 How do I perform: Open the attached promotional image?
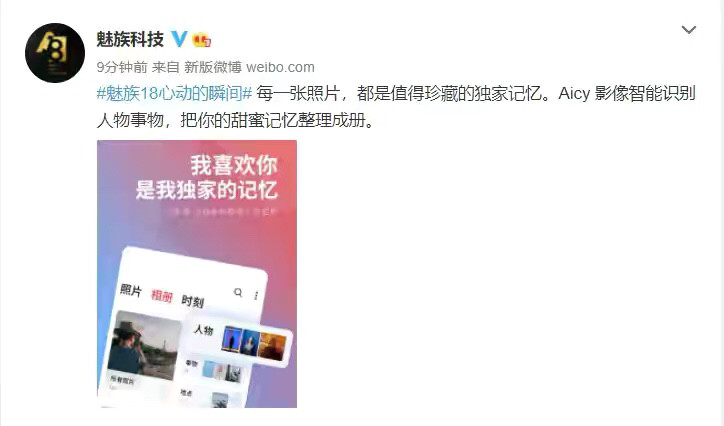197,274
